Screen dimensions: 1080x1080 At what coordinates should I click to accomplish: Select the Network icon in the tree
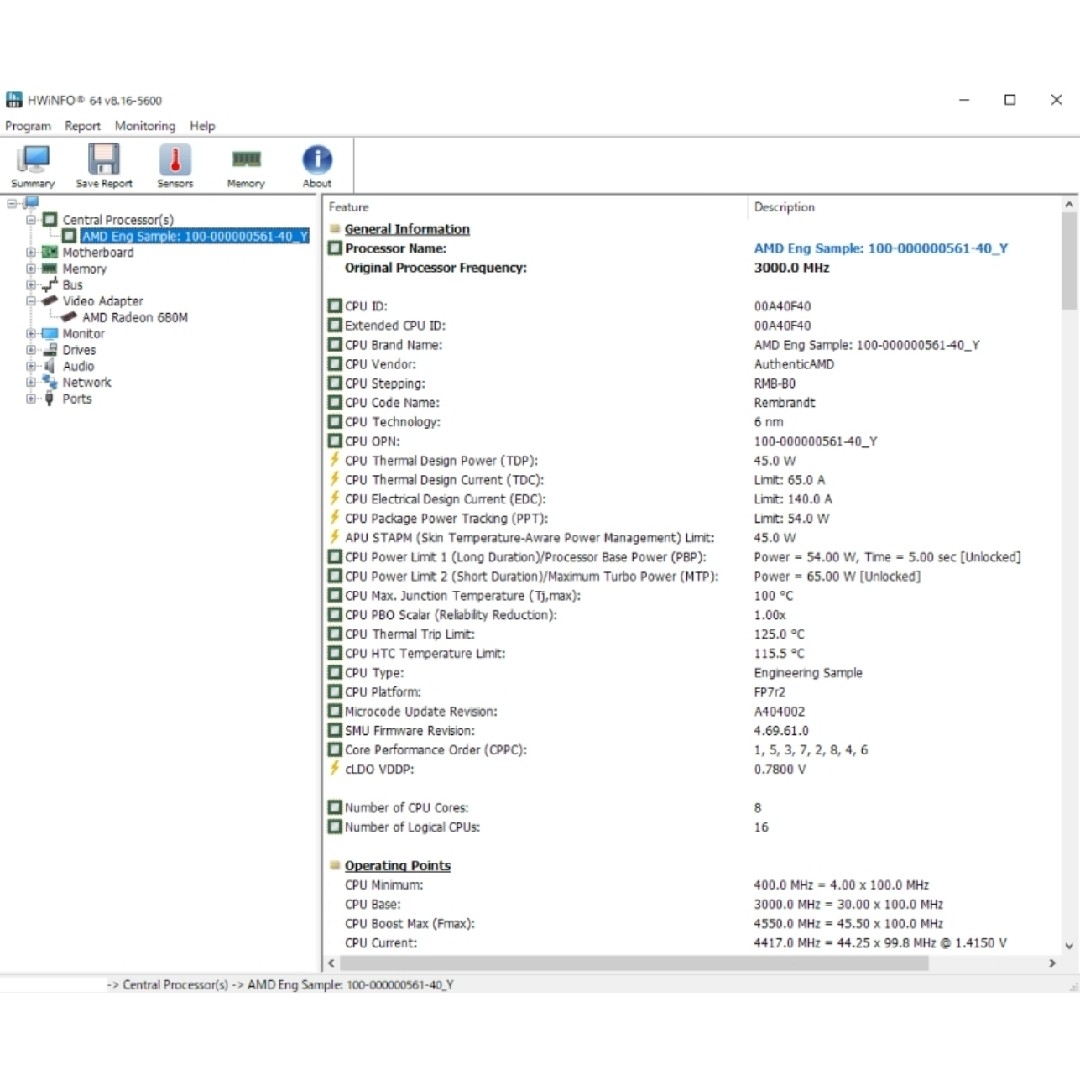[x=50, y=382]
